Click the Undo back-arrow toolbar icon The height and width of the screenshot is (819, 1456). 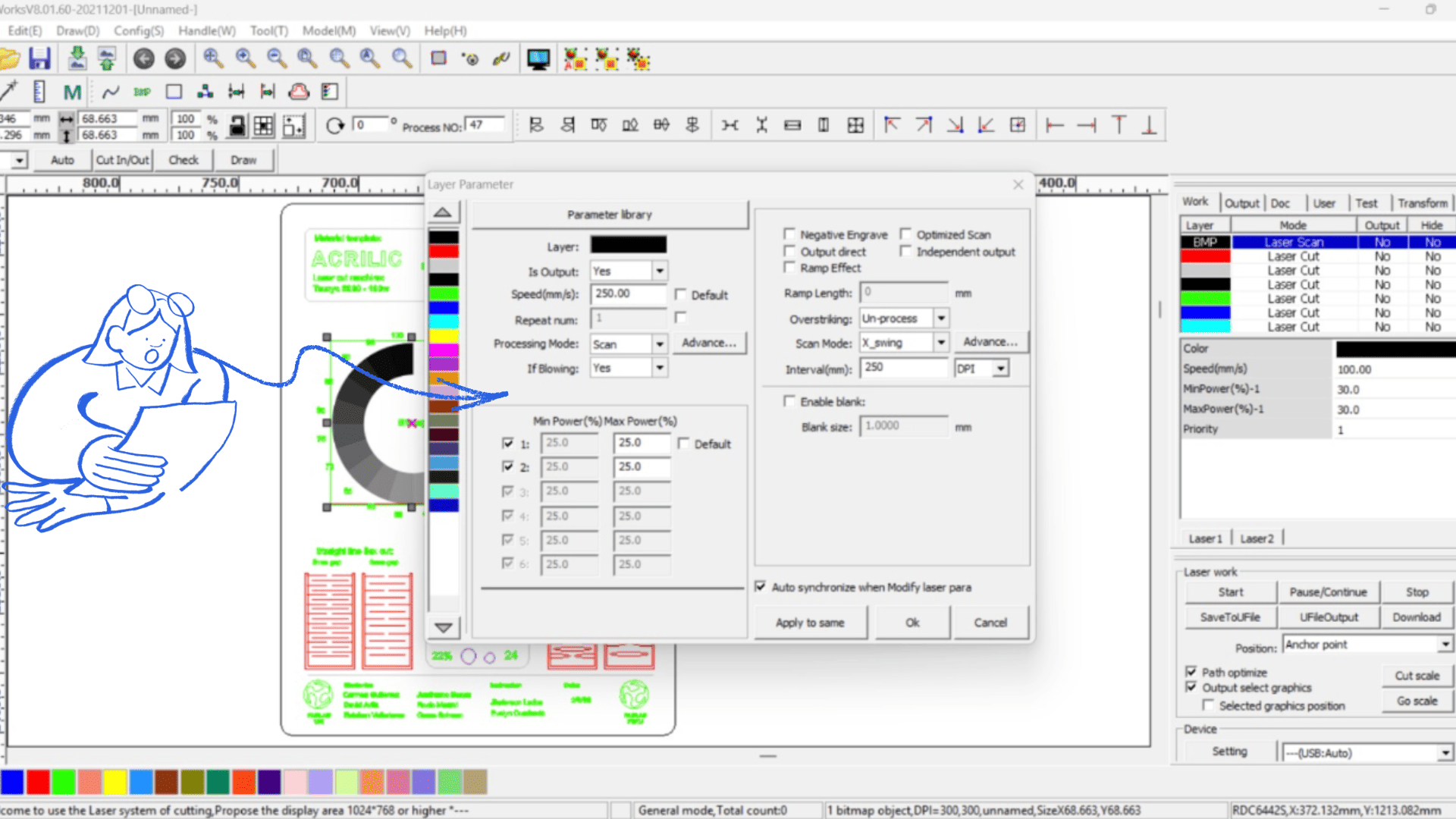pos(143,58)
